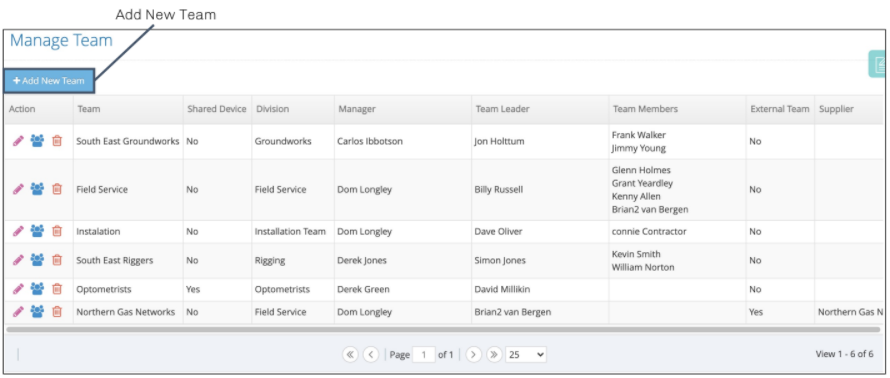The image size is (890, 378).
Task: Click team member William Norton
Action: (x=643, y=267)
